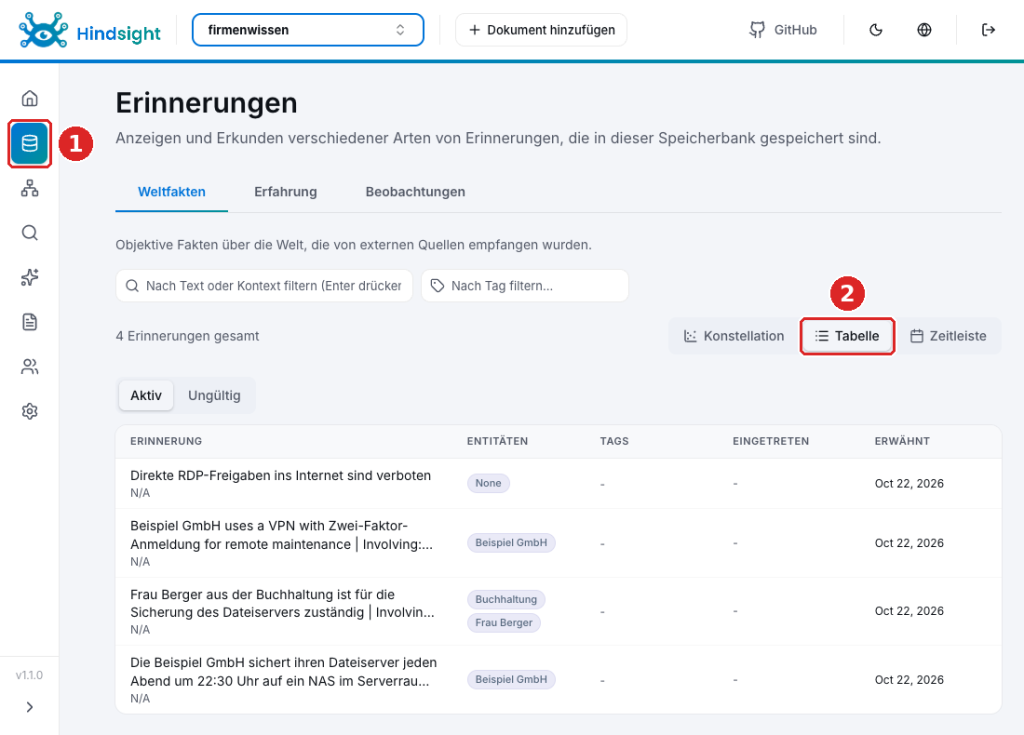The height and width of the screenshot is (735, 1024).
Task: Click the ERWÄHNT column header
Action: [x=902, y=442]
